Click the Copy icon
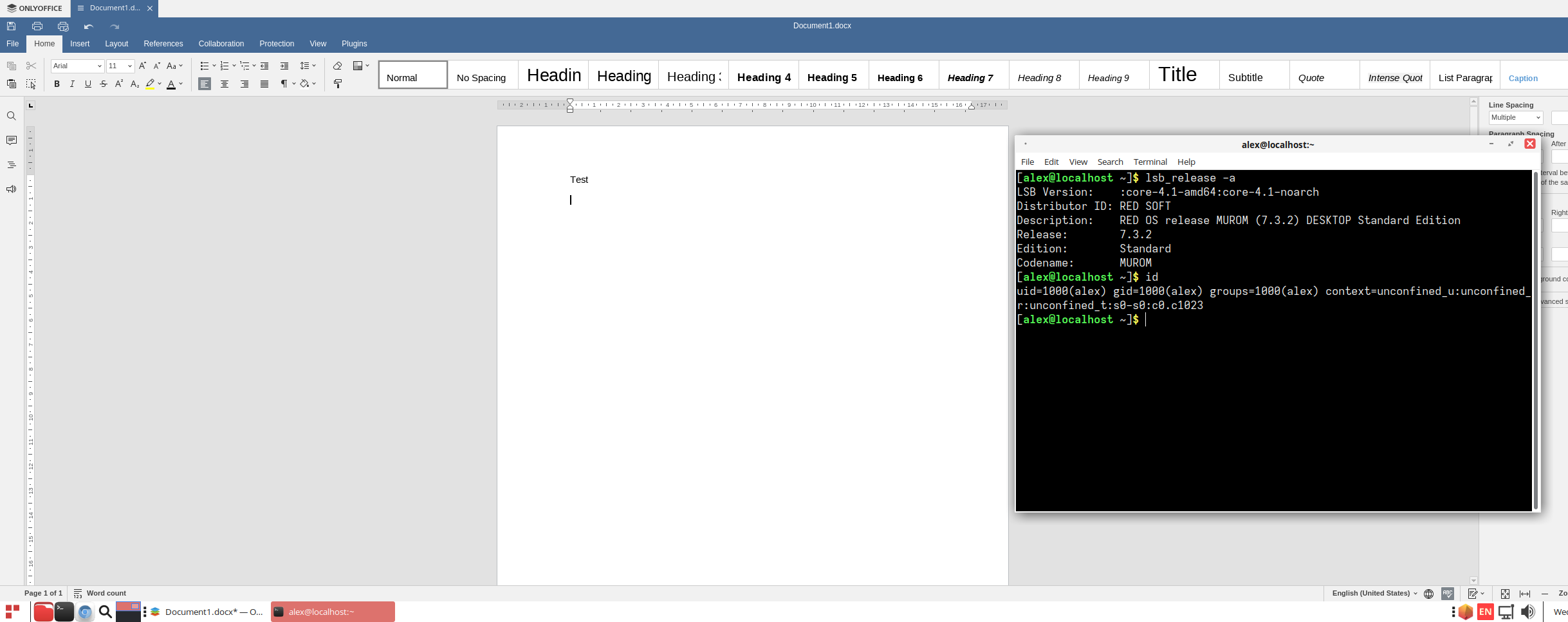This screenshot has height=622, width=1568. point(12,66)
